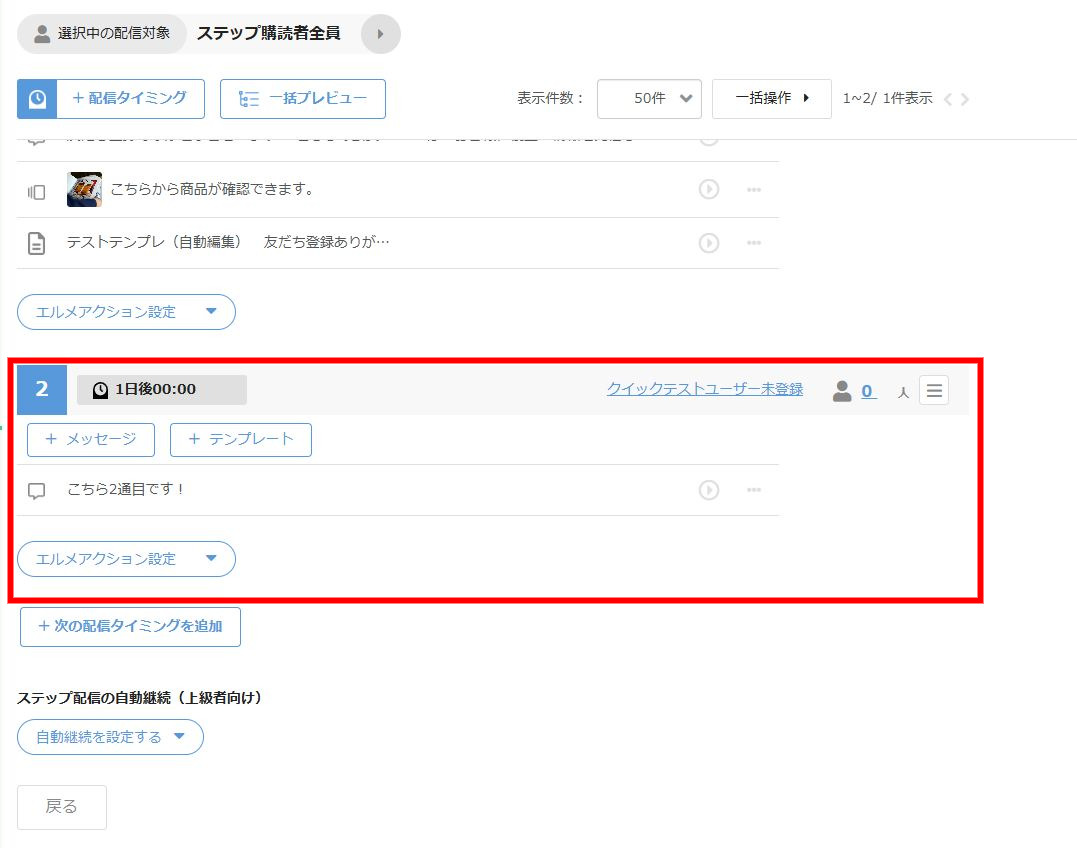Click the arrow next to ステップ購読者全員

[380, 34]
